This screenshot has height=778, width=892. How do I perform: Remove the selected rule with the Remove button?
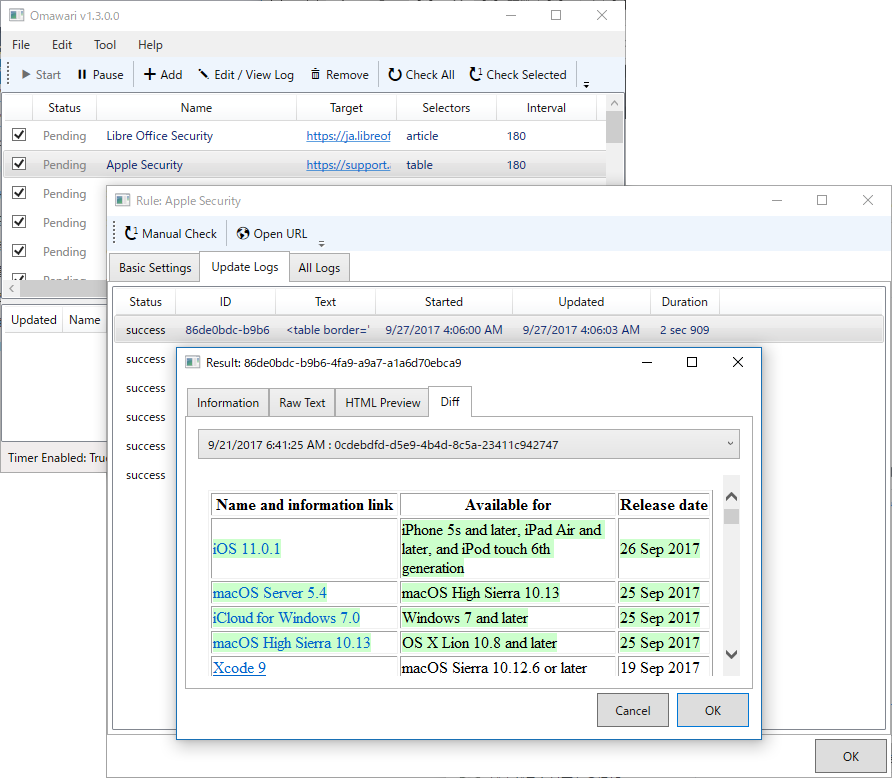(x=340, y=75)
